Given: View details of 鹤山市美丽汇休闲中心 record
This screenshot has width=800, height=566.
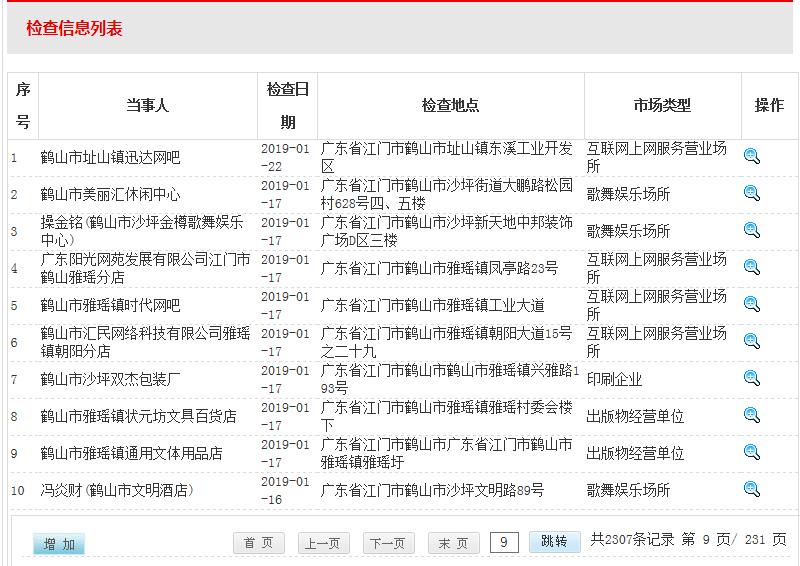Looking at the screenshot, I should pos(752,193).
